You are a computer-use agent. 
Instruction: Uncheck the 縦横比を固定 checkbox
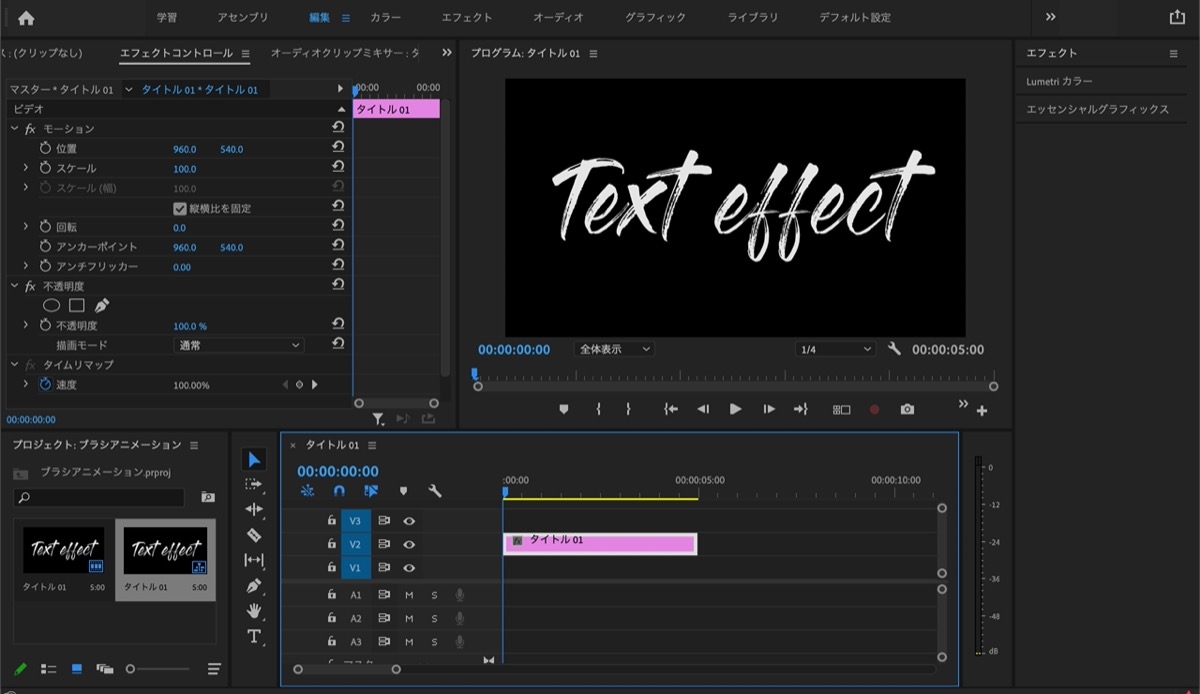click(x=180, y=208)
